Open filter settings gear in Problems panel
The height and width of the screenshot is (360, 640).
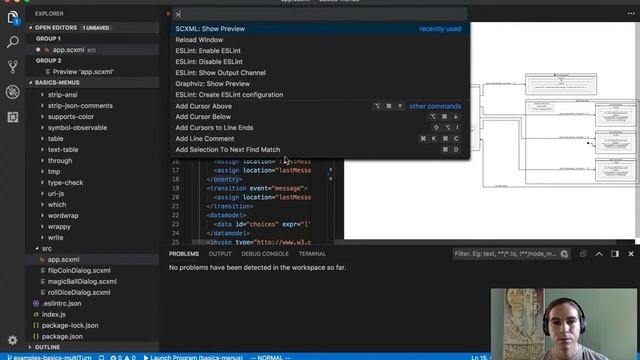point(564,254)
